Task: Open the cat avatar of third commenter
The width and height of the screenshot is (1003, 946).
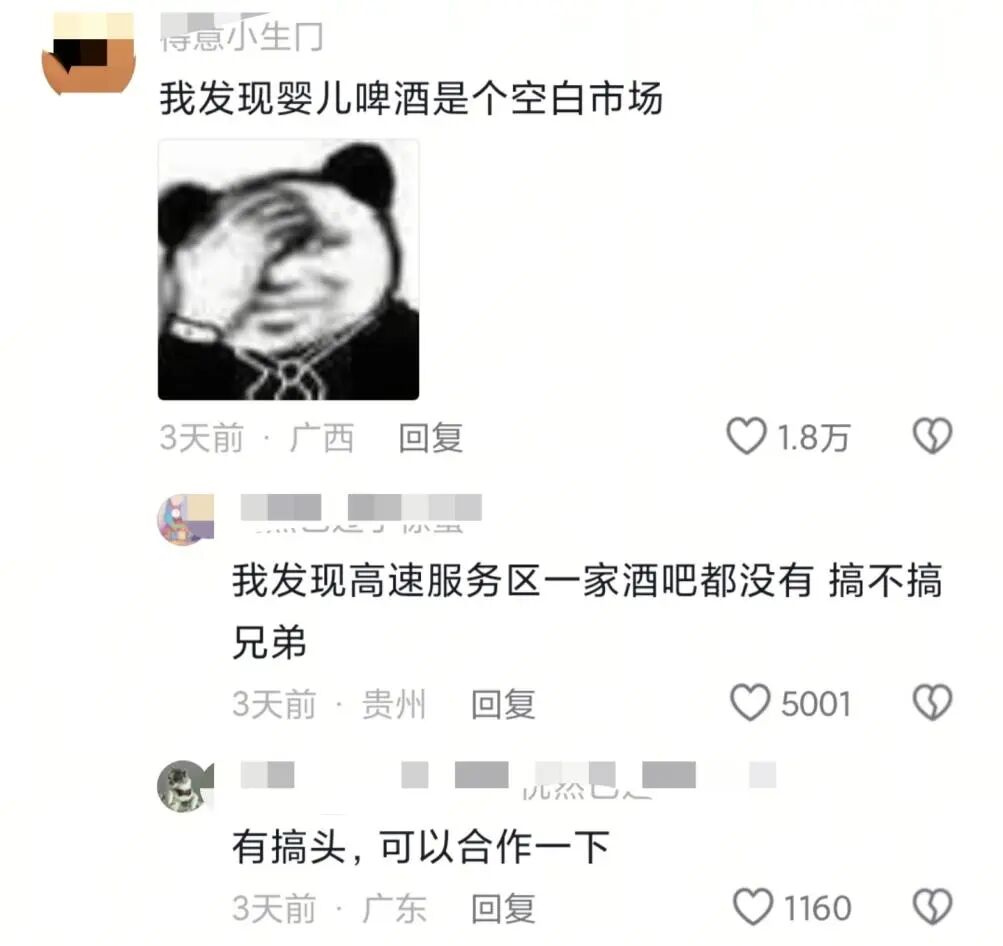Action: (x=186, y=785)
